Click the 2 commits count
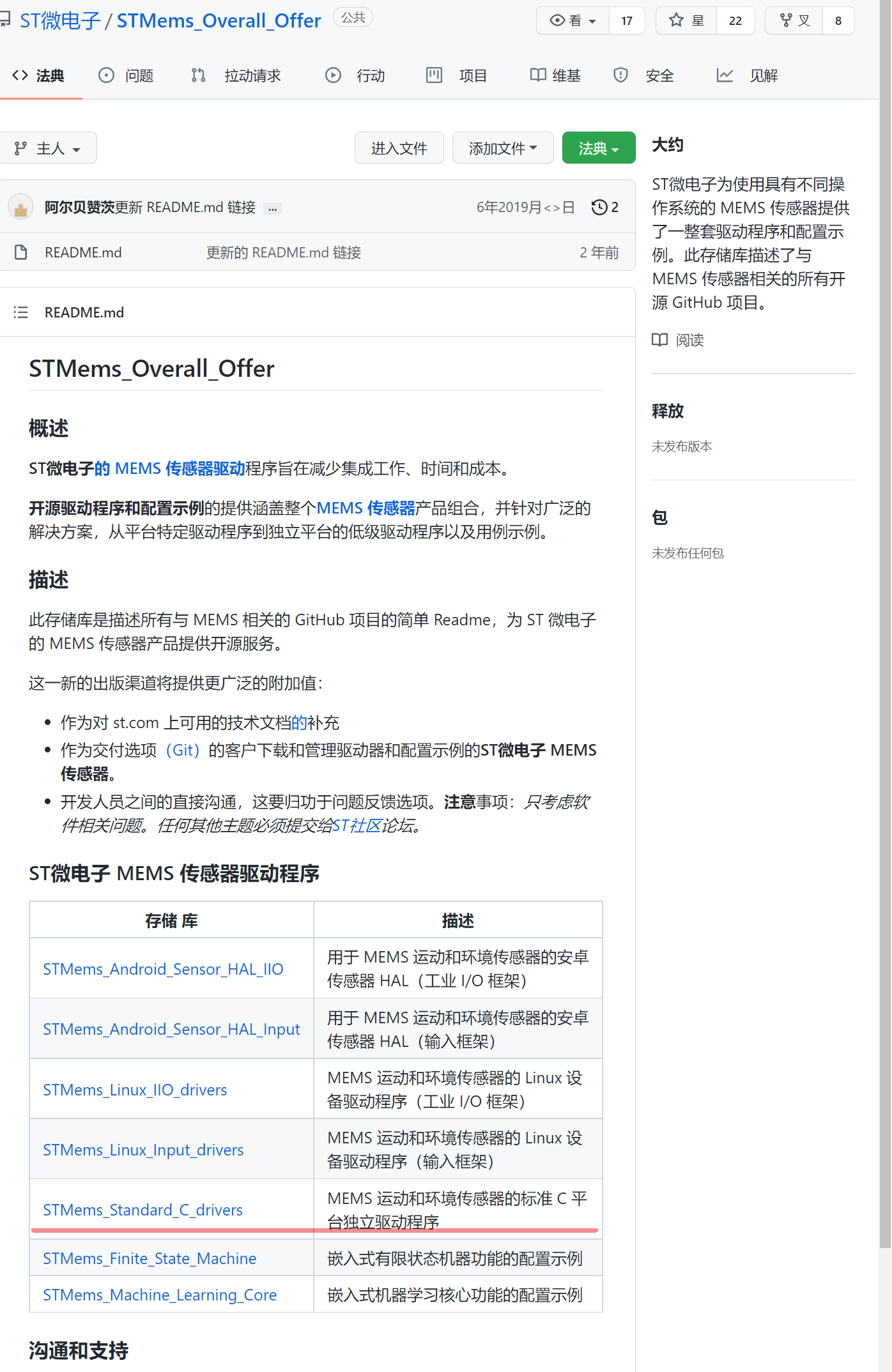The width and height of the screenshot is (892, 1372). pyautogui.click(x=615, y=207)
